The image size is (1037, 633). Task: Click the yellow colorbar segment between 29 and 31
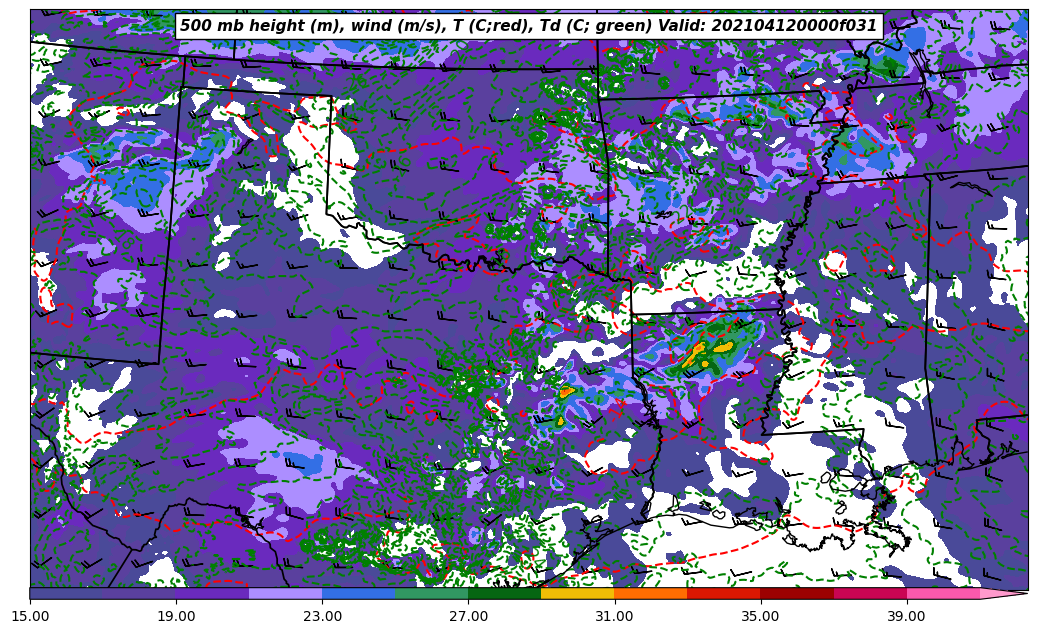pyautogui.click(x=577, y=593)
